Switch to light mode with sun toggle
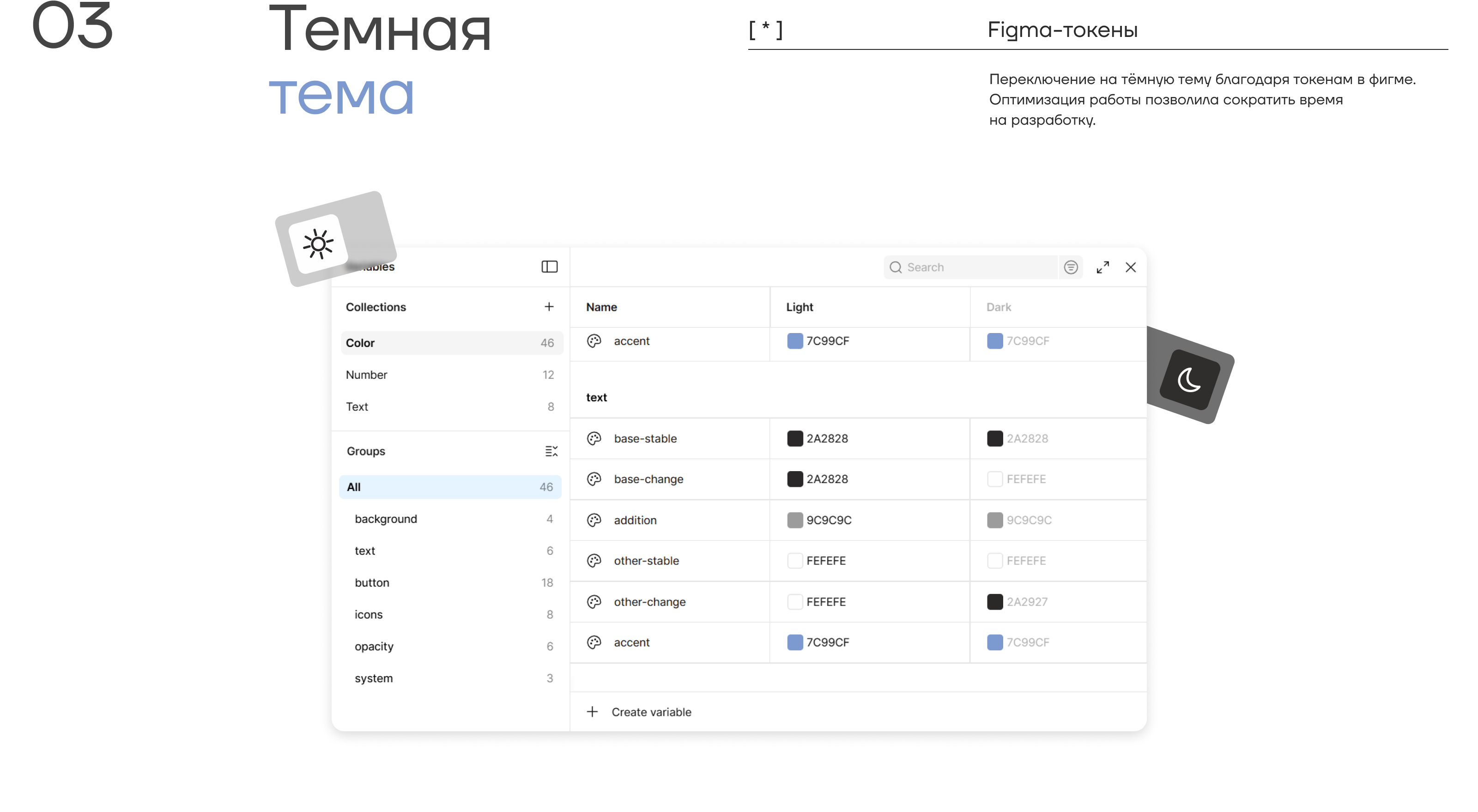The width and height of the screenshot is (1478, 812). (x=318, y=244)
